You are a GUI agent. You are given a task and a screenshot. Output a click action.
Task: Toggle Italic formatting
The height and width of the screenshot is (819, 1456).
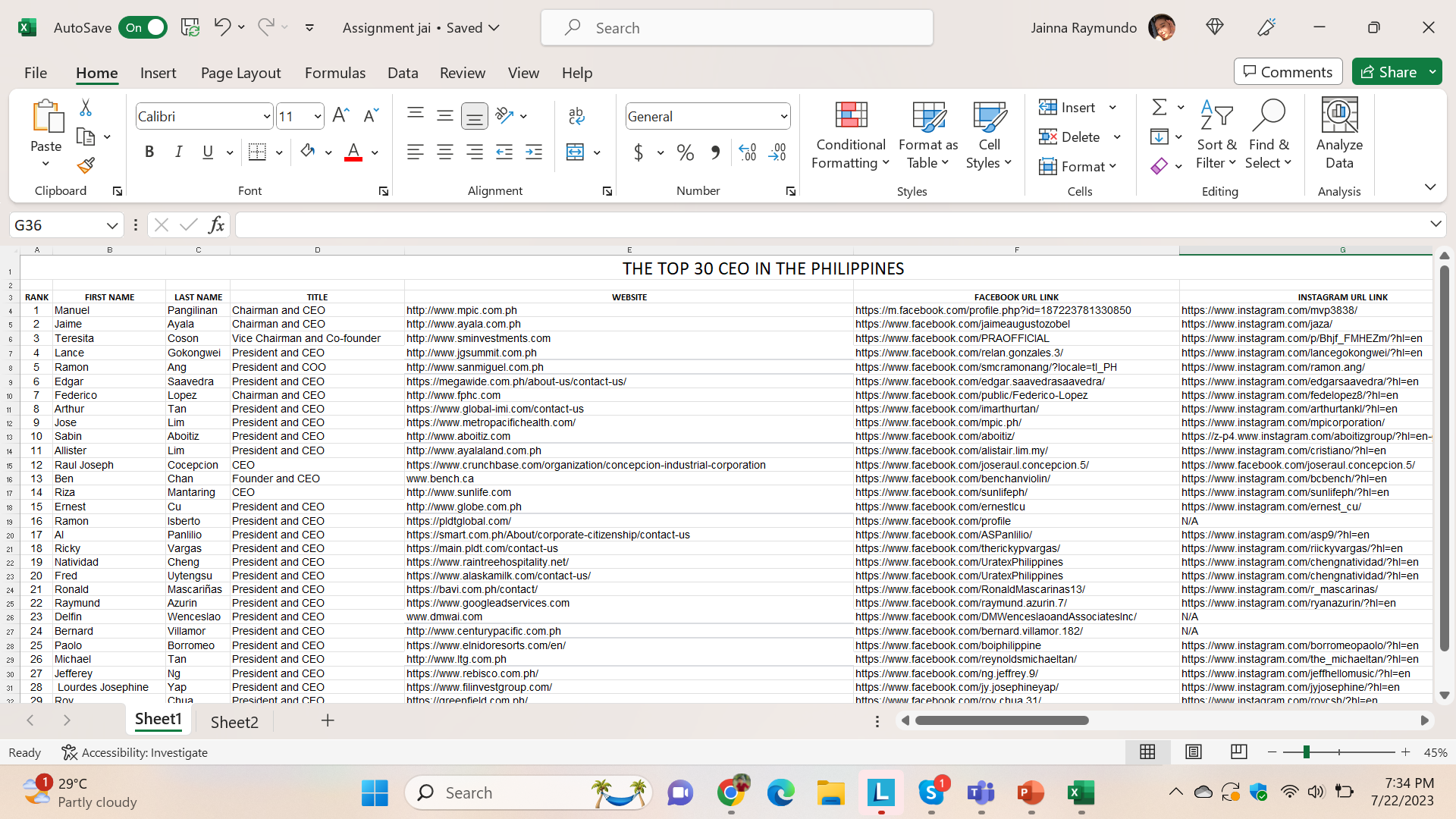coord(178,152)
